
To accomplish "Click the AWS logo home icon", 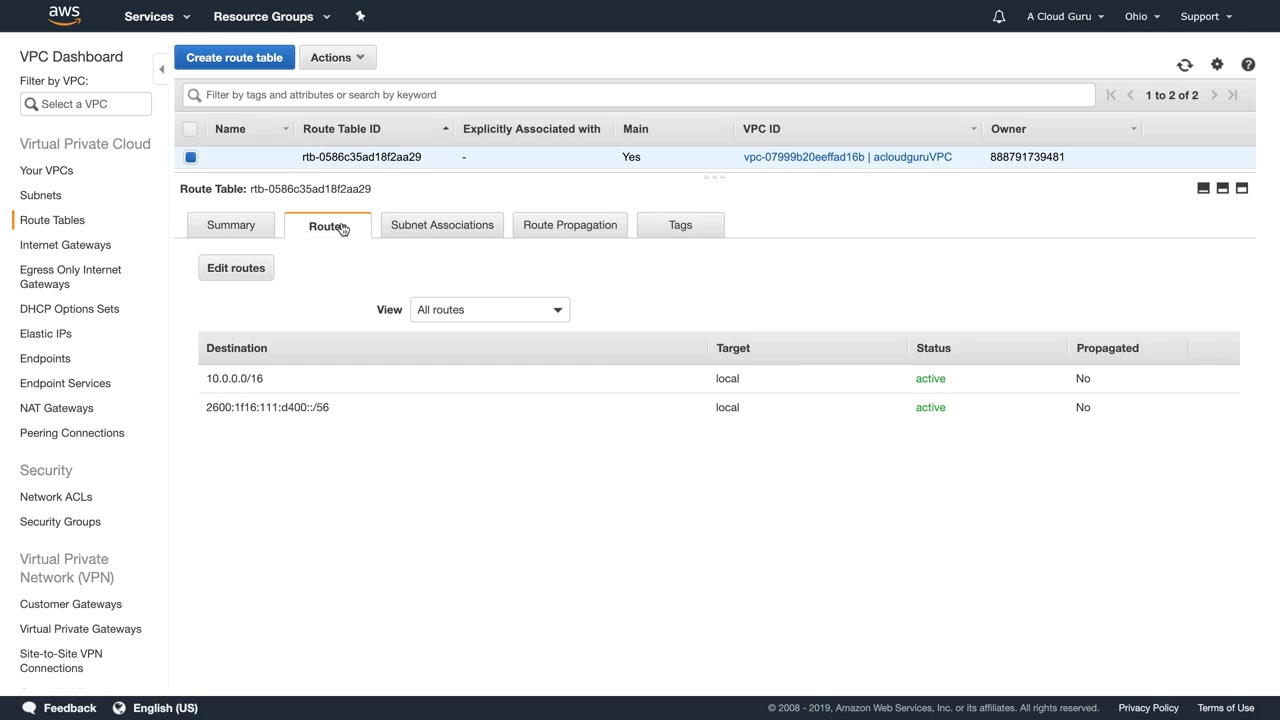I will click(x=64, y=16).
